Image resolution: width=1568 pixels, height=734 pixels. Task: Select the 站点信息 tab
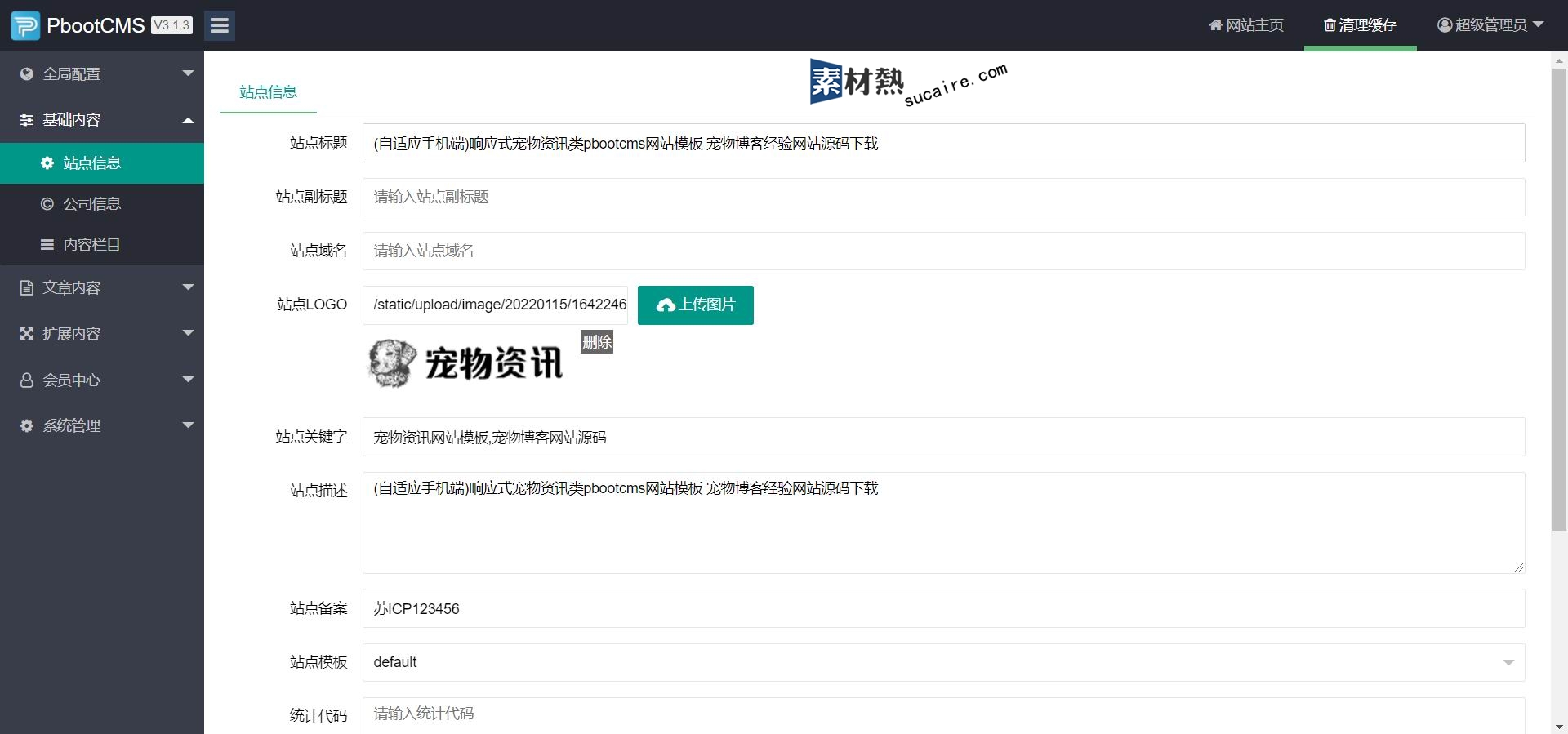268,92
